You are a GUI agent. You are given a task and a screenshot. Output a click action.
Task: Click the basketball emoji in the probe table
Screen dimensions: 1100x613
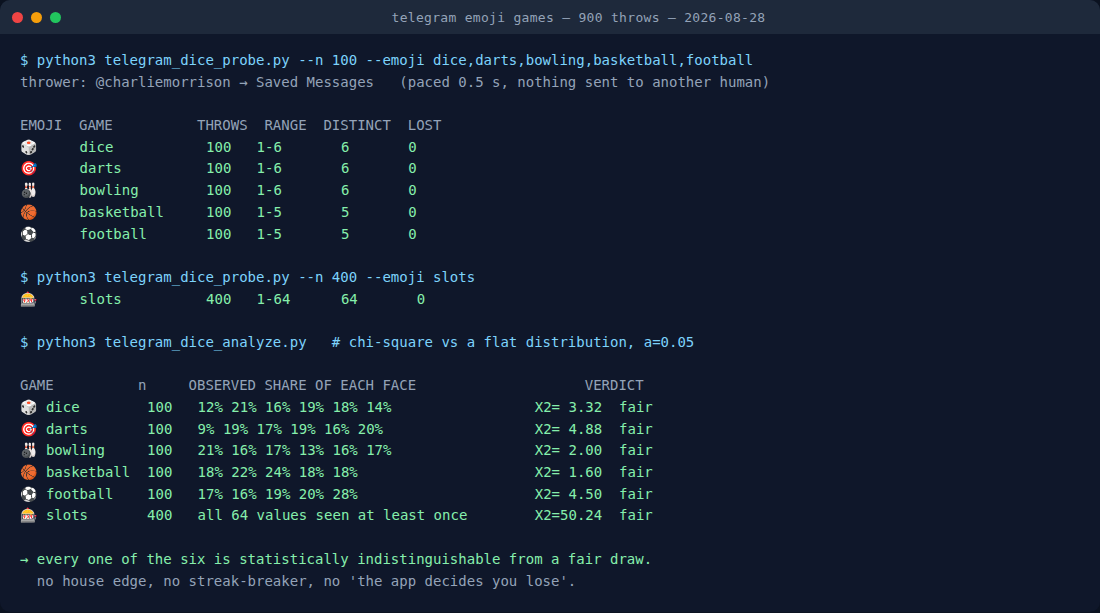[29, 212]
